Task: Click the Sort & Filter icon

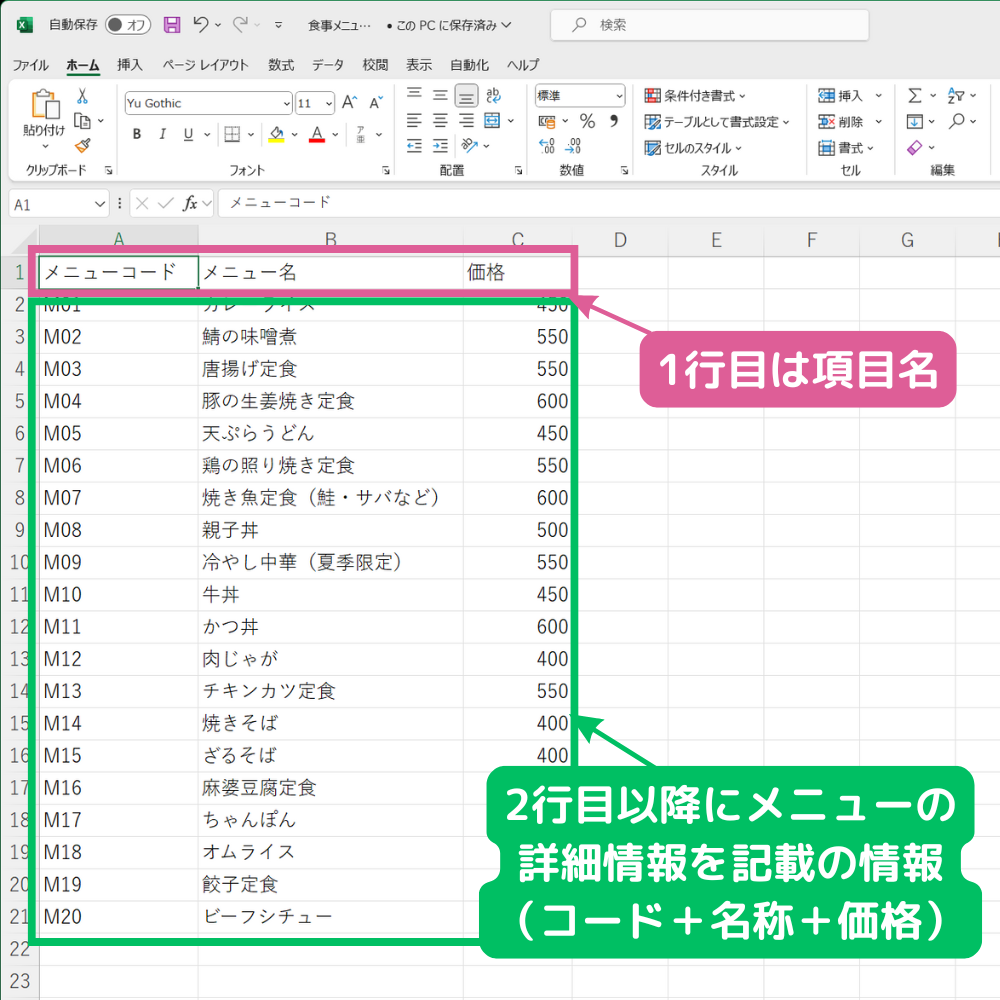Action: [955, 96]
